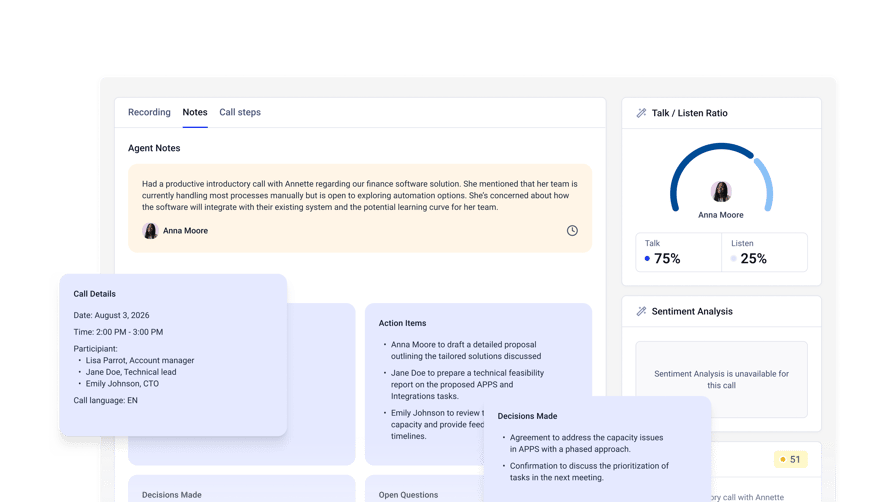Click Anna Moore name in agent note
Image resolution: width=894 pixels, height=502 pixels.
[185, 230]
